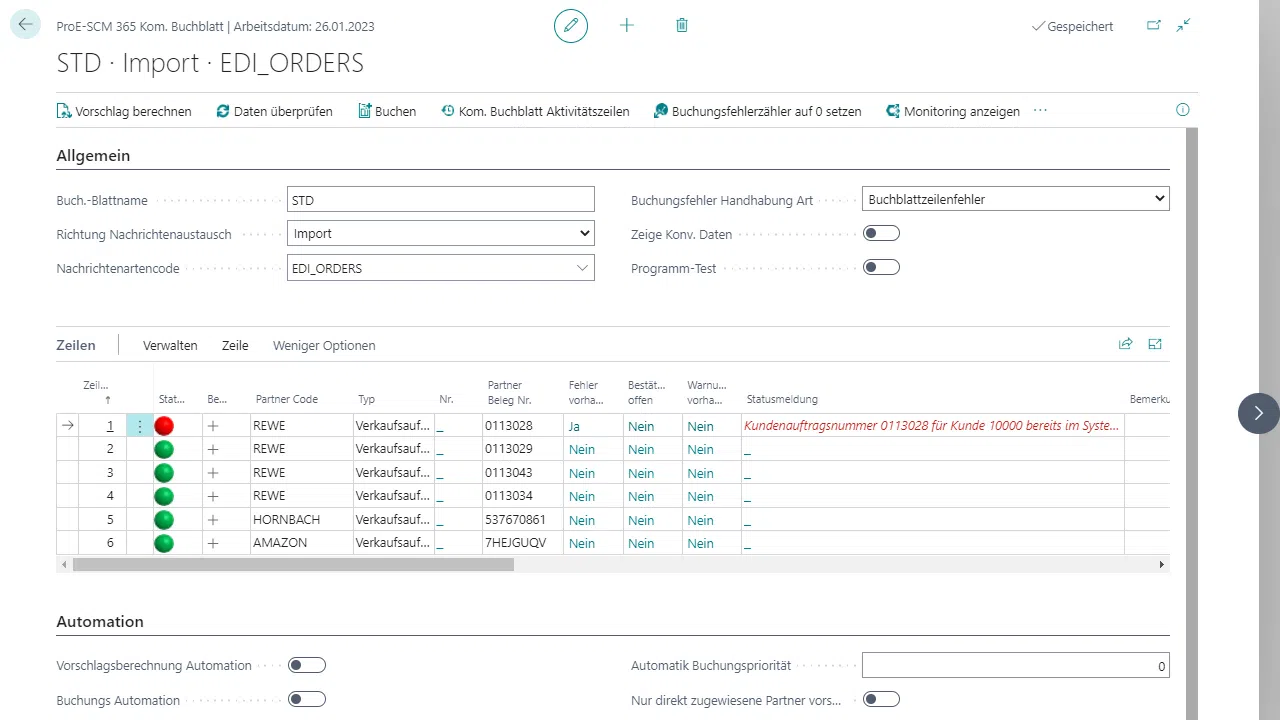Collapse the Allgemein section header
This screenshot has width=1280, height=720.
point(93,155)
